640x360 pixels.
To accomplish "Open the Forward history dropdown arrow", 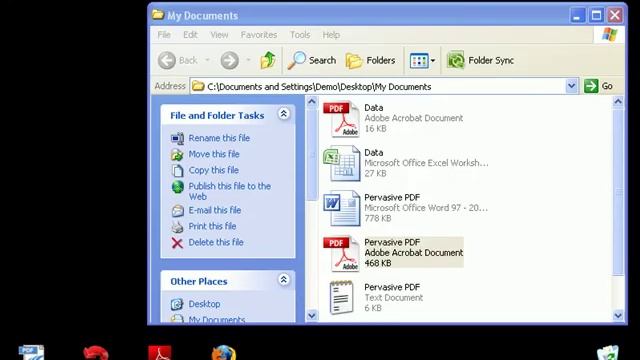I will (248, 60).
